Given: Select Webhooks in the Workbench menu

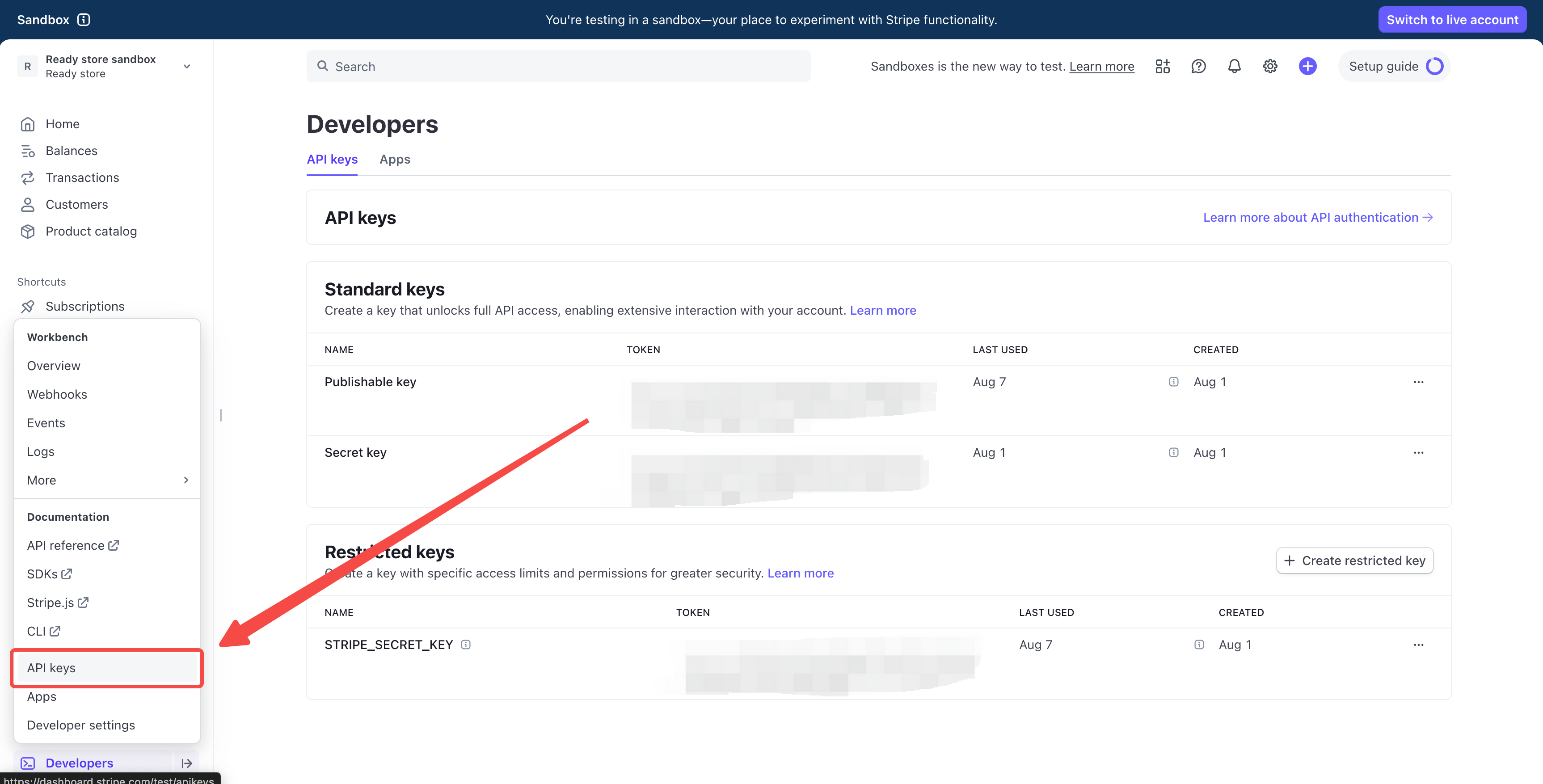Looking at the screenshot, I should 57,394.
